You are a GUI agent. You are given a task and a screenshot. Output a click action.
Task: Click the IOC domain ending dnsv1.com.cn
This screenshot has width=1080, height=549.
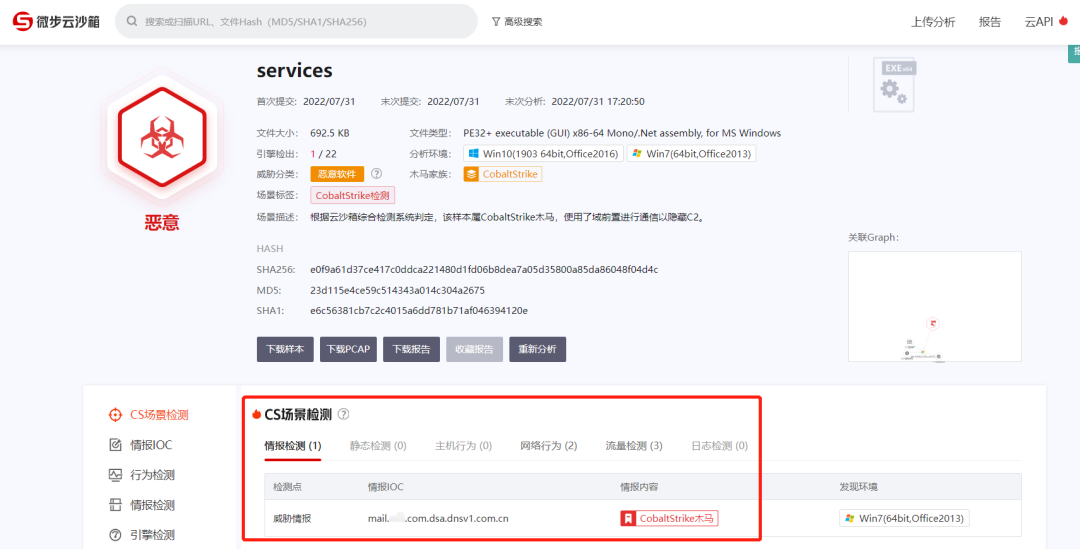[x=438, y=519]
